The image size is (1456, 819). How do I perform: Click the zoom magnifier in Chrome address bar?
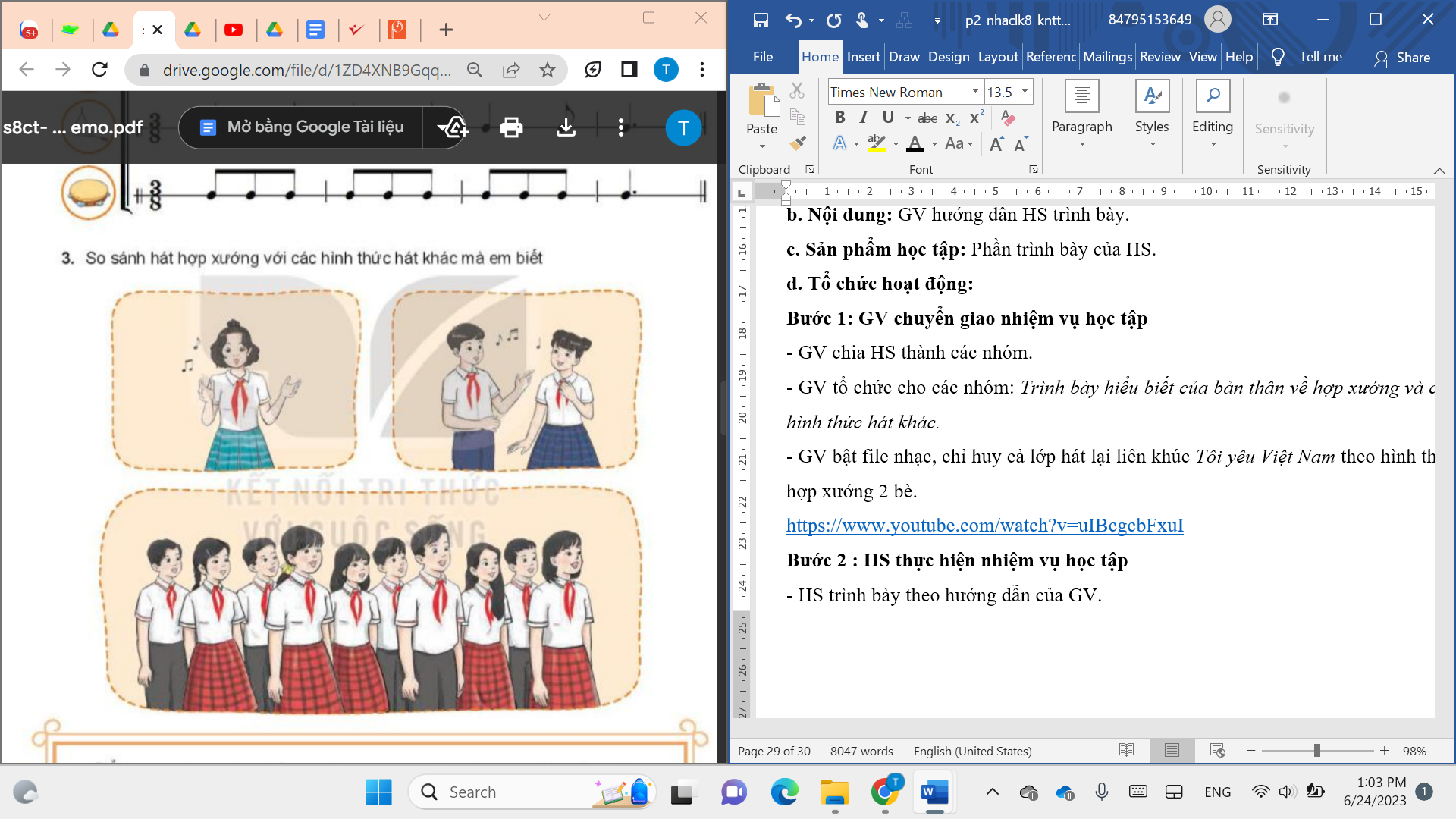(475, 70)
